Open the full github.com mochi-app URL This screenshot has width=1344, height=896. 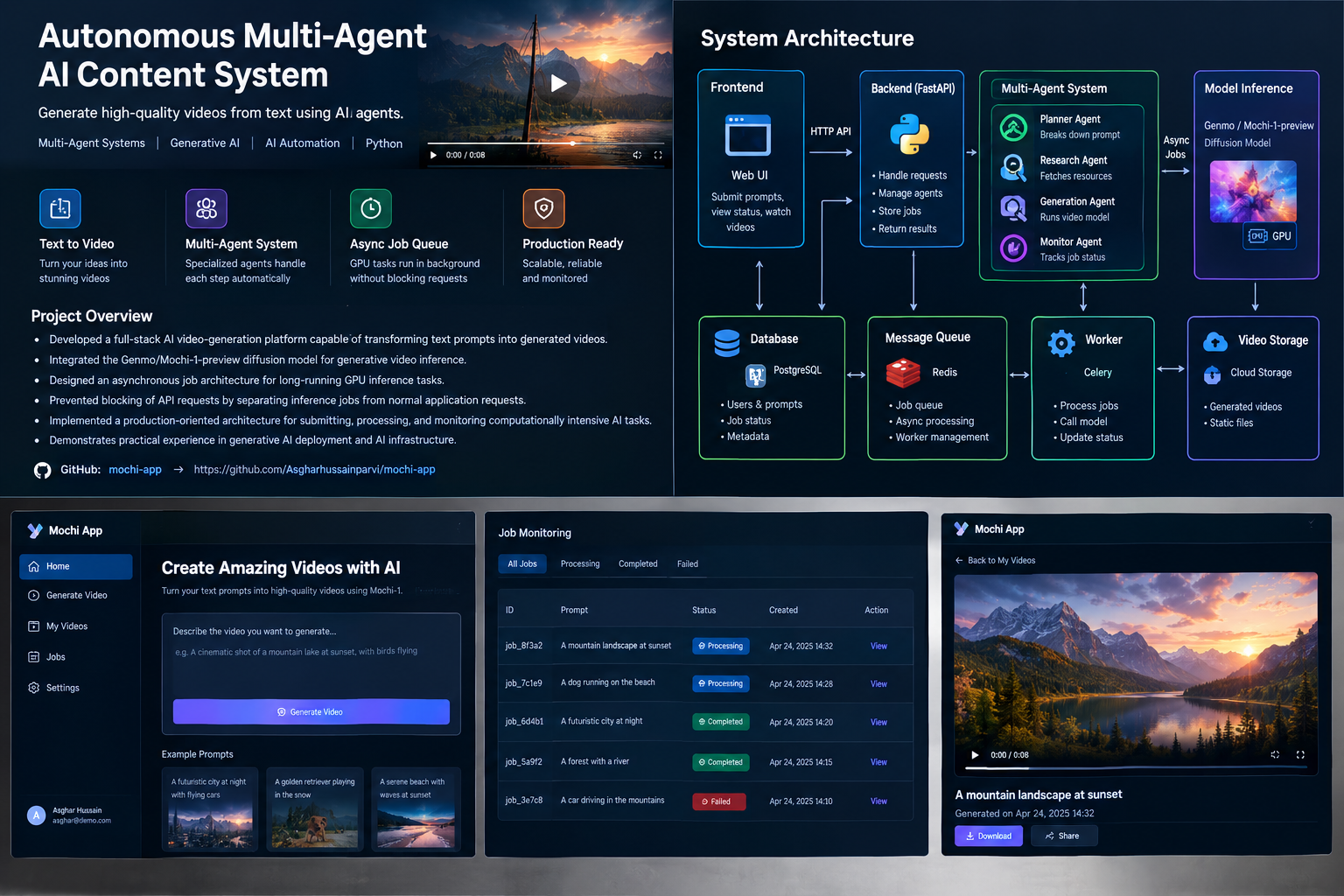(314, 470)
